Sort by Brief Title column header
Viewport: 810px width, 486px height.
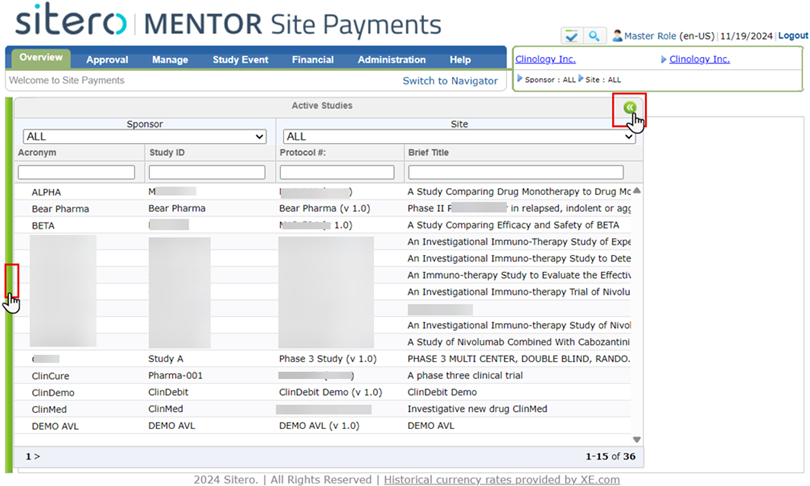pyautogui.click(x=428, y=153)
